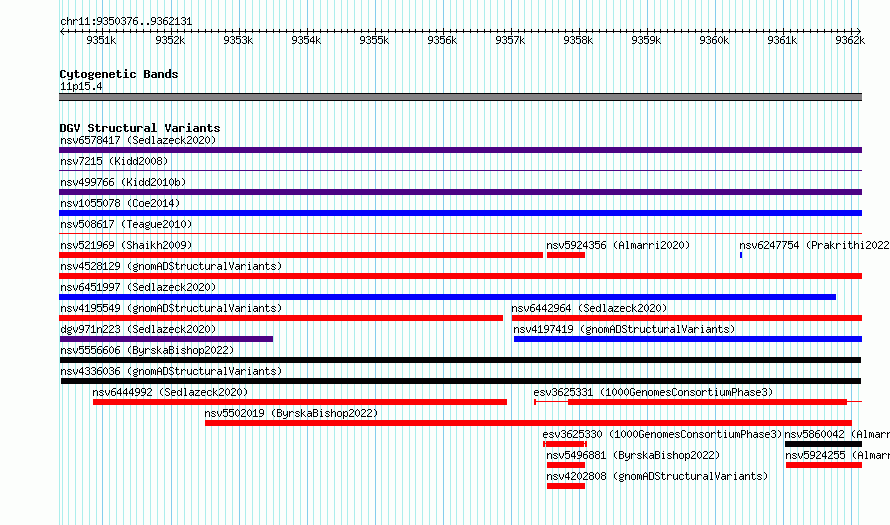The height and width of the screenshot is (525, 890).
Task: Select the short red nsv4202808 bar
Action: (x=566, y=486)
